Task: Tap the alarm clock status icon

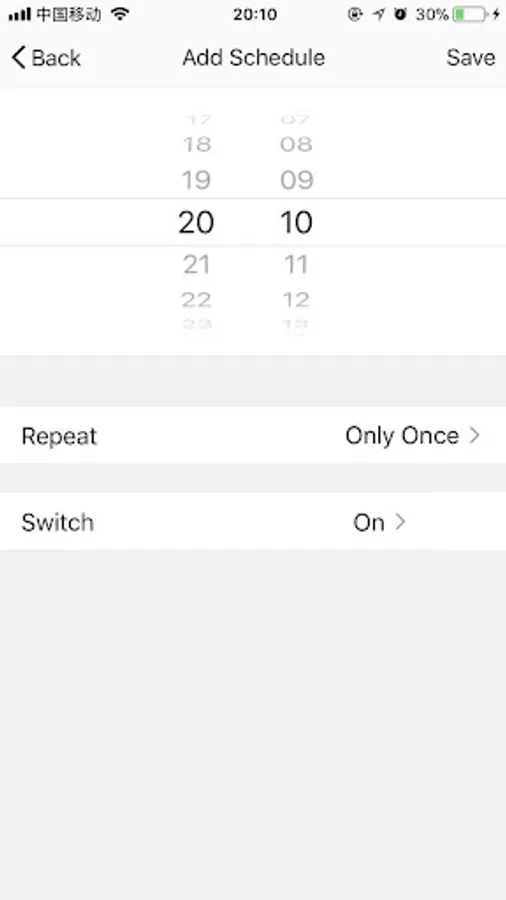Action: coord(400,14)
